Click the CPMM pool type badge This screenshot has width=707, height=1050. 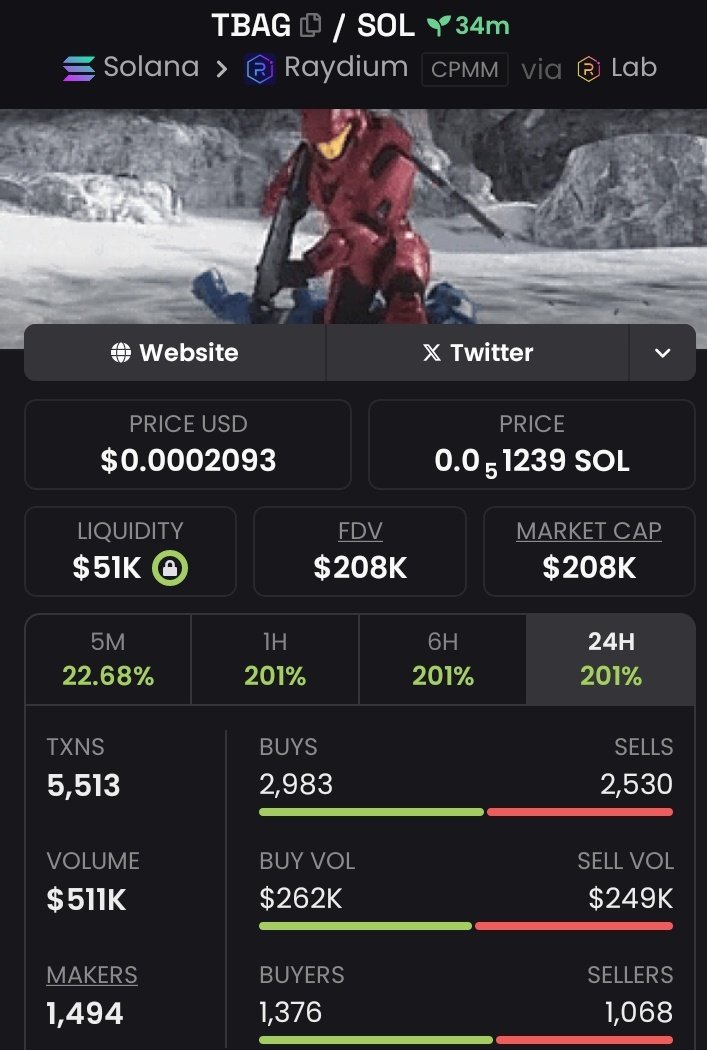tap(465, 70)
